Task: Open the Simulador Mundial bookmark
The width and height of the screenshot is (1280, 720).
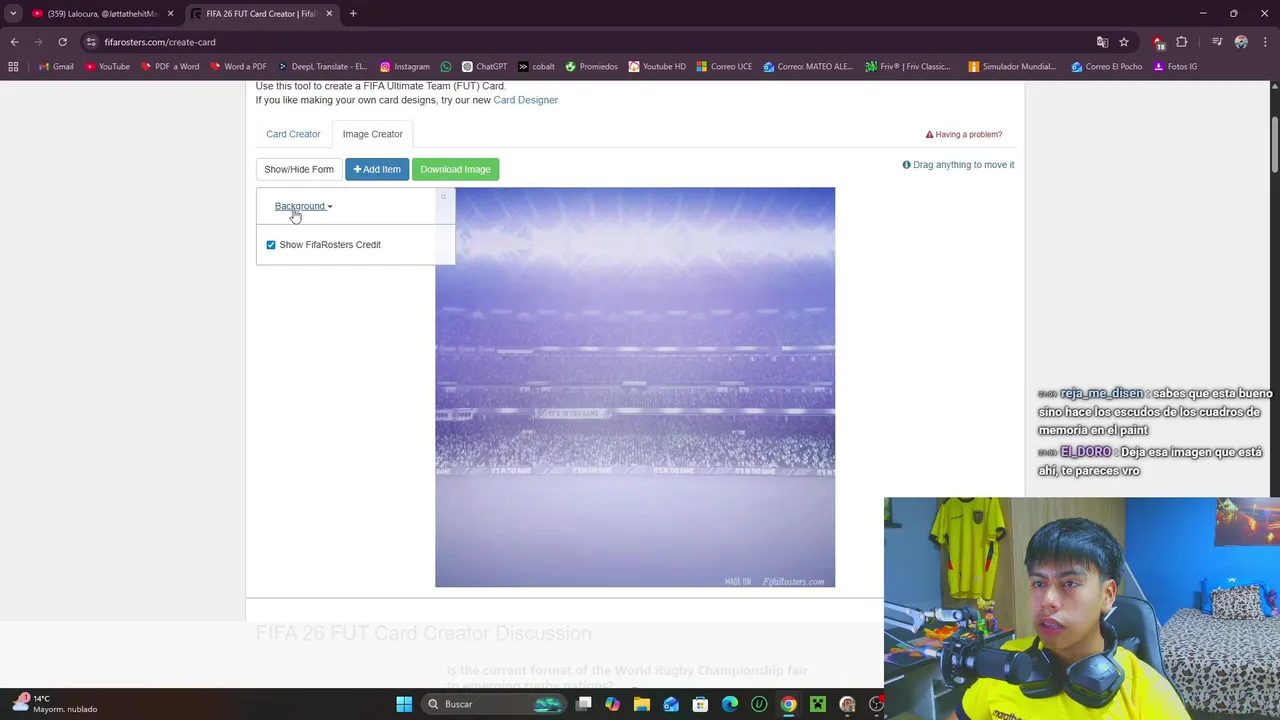Action: [1012, 67]
